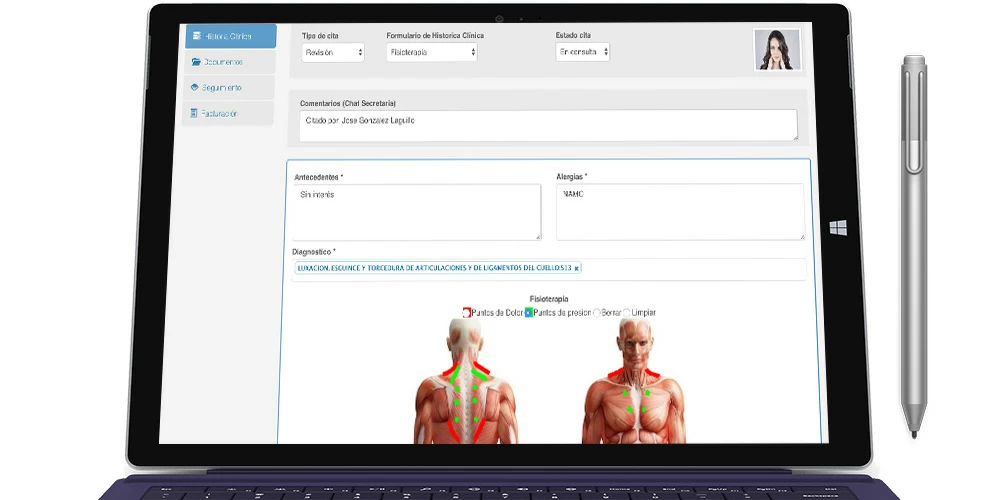The height and width of the screenshot is (500, 1000).
Task: Open the Formulario de Historica Clínica dropdown
Action: (x=432, y=52)
